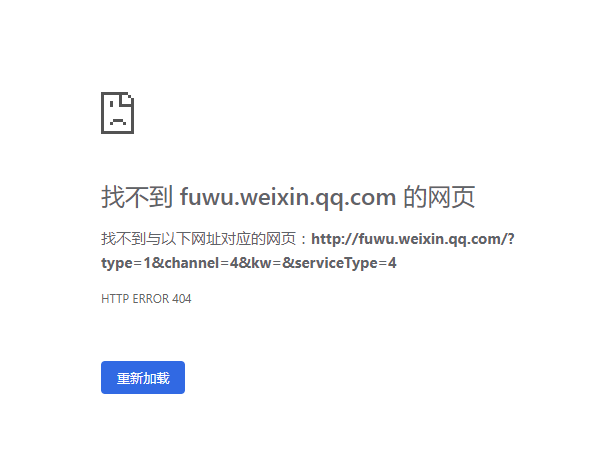Click the word ERROR in the status line
The height and width of the screenshot is (469, 599).
pyautogui.click(x=151, y=299)
